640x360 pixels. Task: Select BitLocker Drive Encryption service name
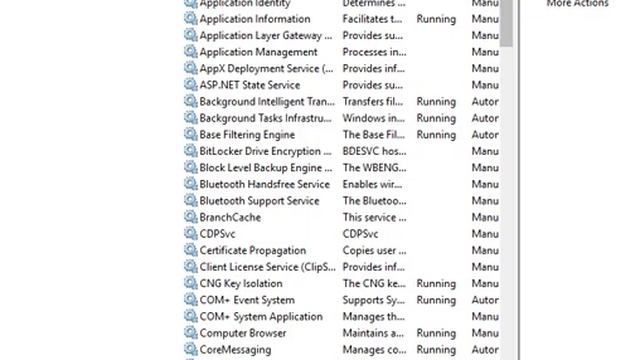(x=265, y=151)
